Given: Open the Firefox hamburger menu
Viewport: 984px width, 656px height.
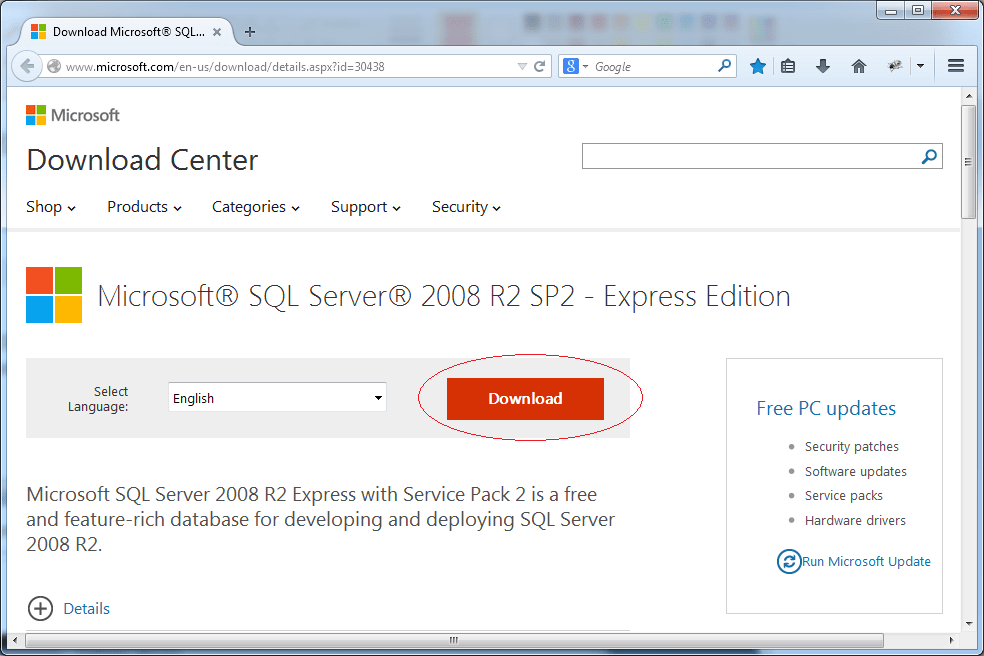Looking at the screenshot, I should pyautogui.click(x=956, y=65).
